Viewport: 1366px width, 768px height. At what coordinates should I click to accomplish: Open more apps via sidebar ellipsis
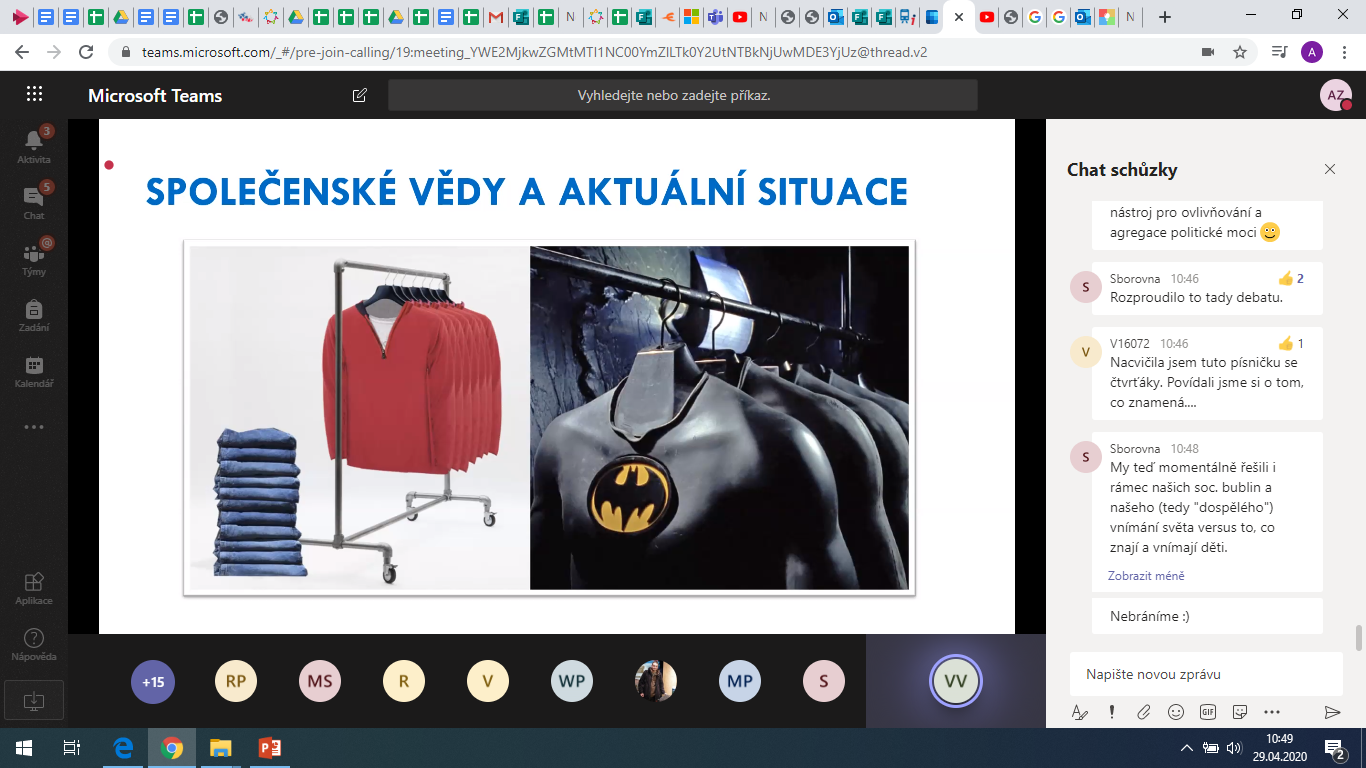click(34, 427)
